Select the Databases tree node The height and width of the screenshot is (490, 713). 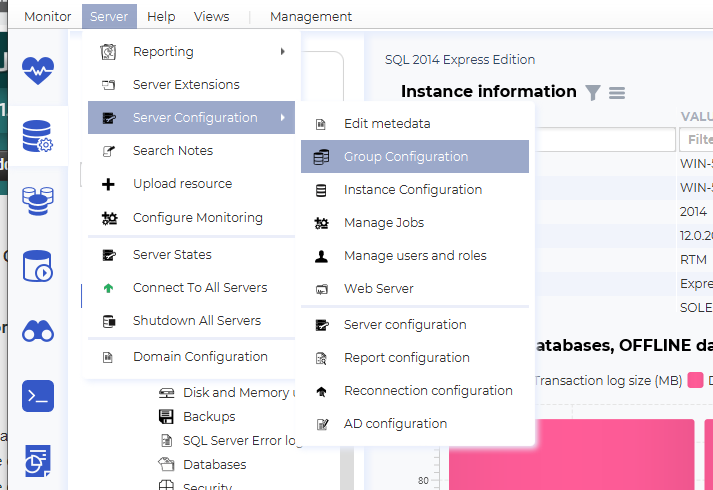click(x=214, y=465)
